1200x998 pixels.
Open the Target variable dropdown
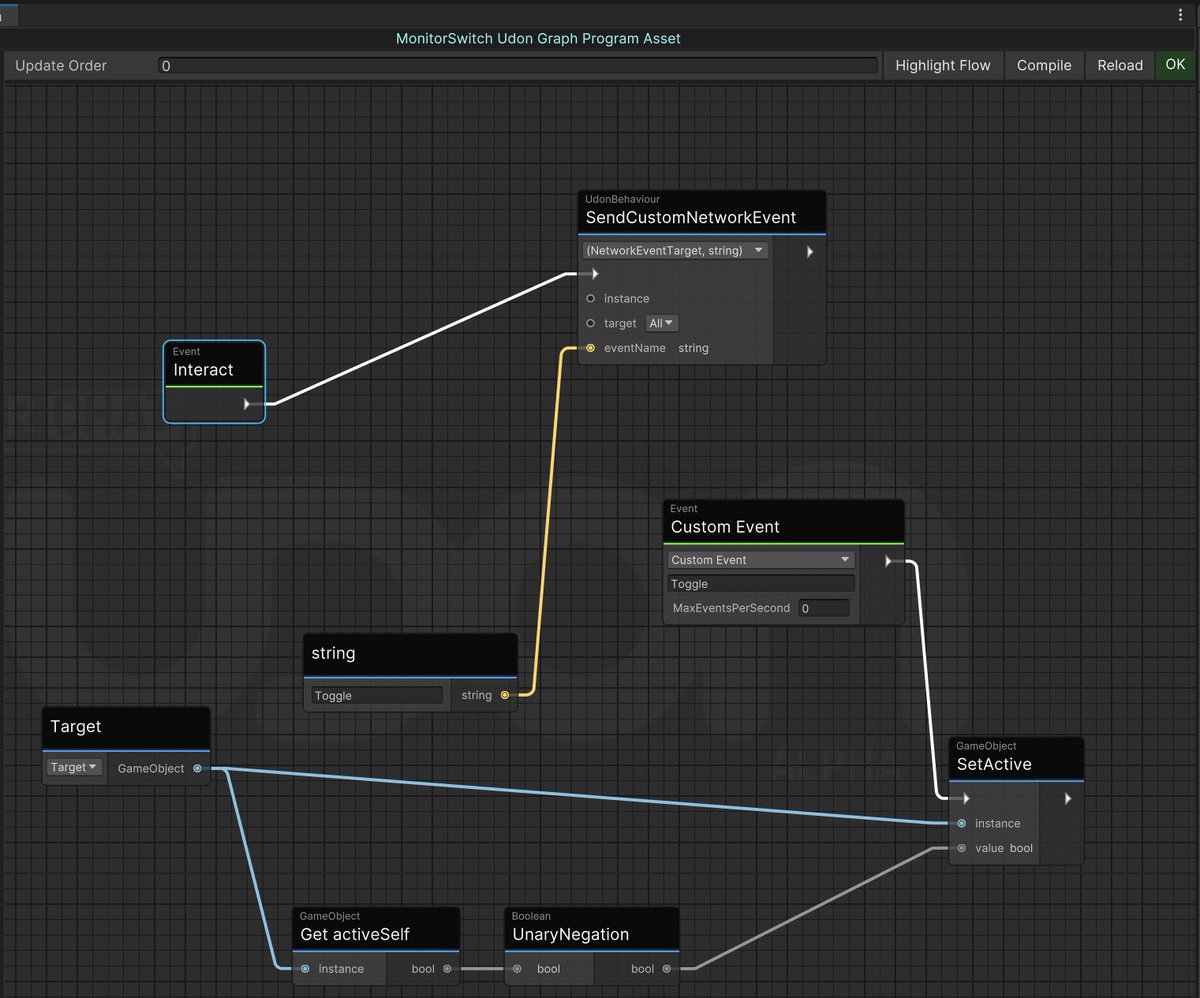click(74, 767)
